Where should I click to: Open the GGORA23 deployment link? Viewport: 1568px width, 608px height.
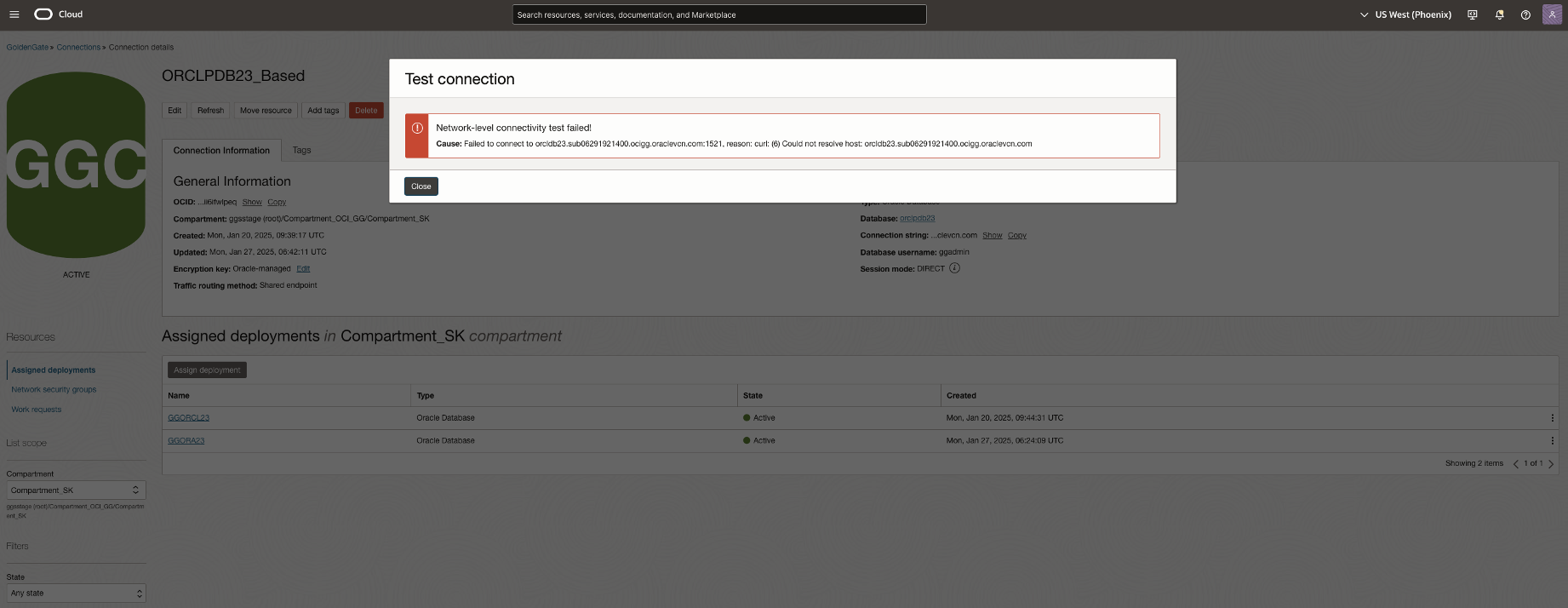pyautogui.click(x=186, y=441)
